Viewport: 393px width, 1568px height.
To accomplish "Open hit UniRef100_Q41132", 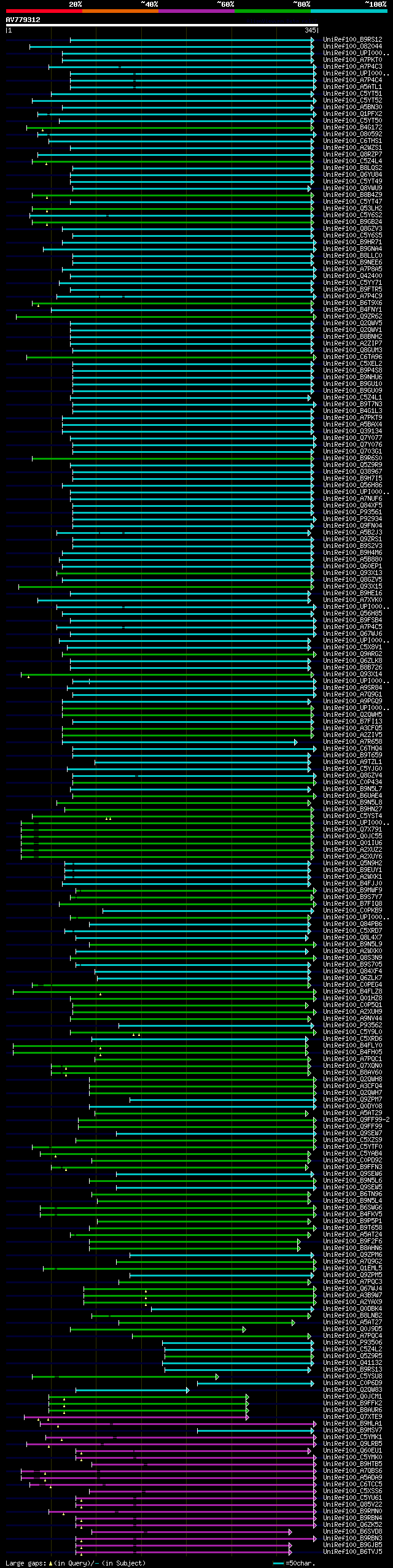I will coord(352,1363).
